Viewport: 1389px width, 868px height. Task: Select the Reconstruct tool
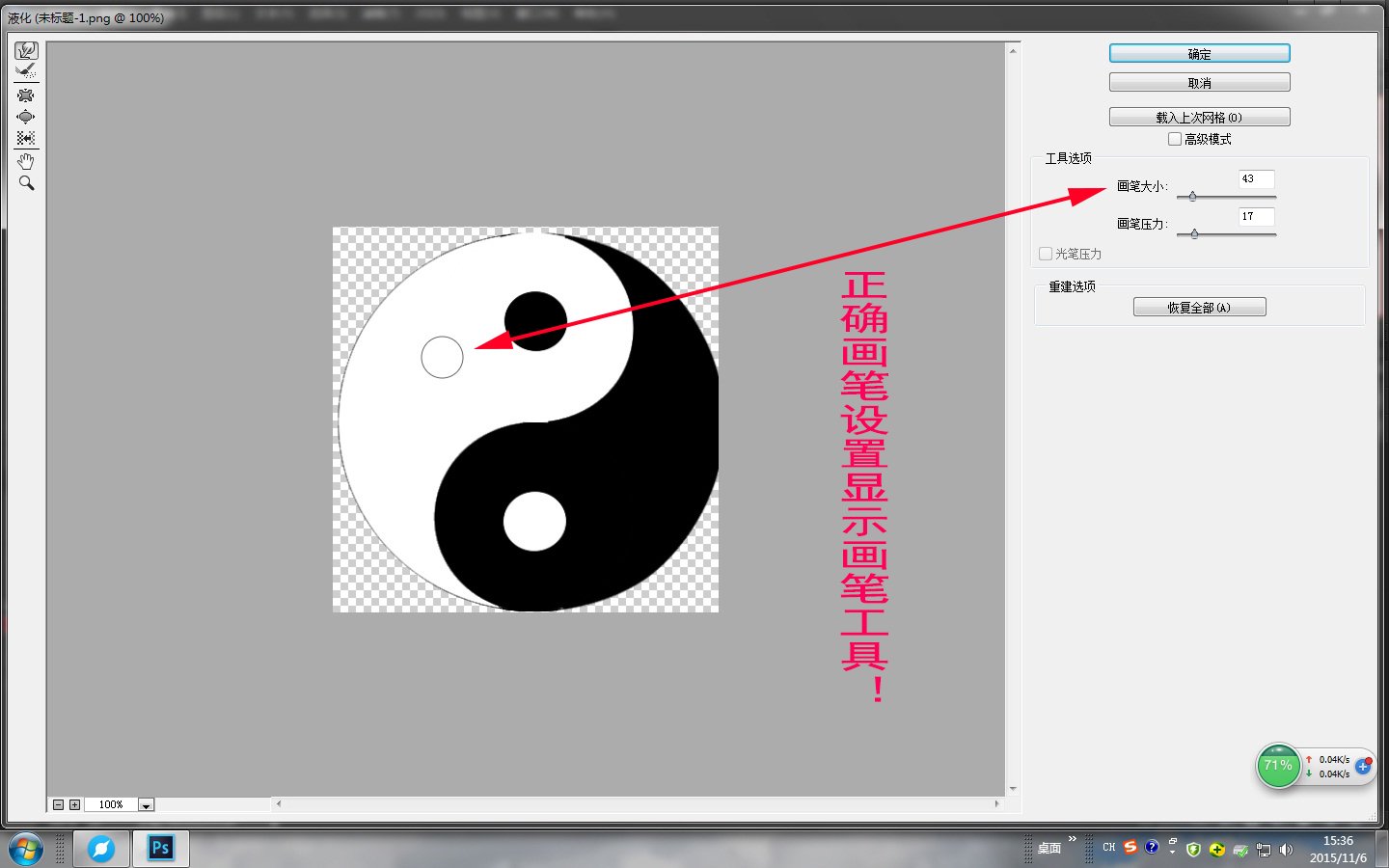point(26,71)
